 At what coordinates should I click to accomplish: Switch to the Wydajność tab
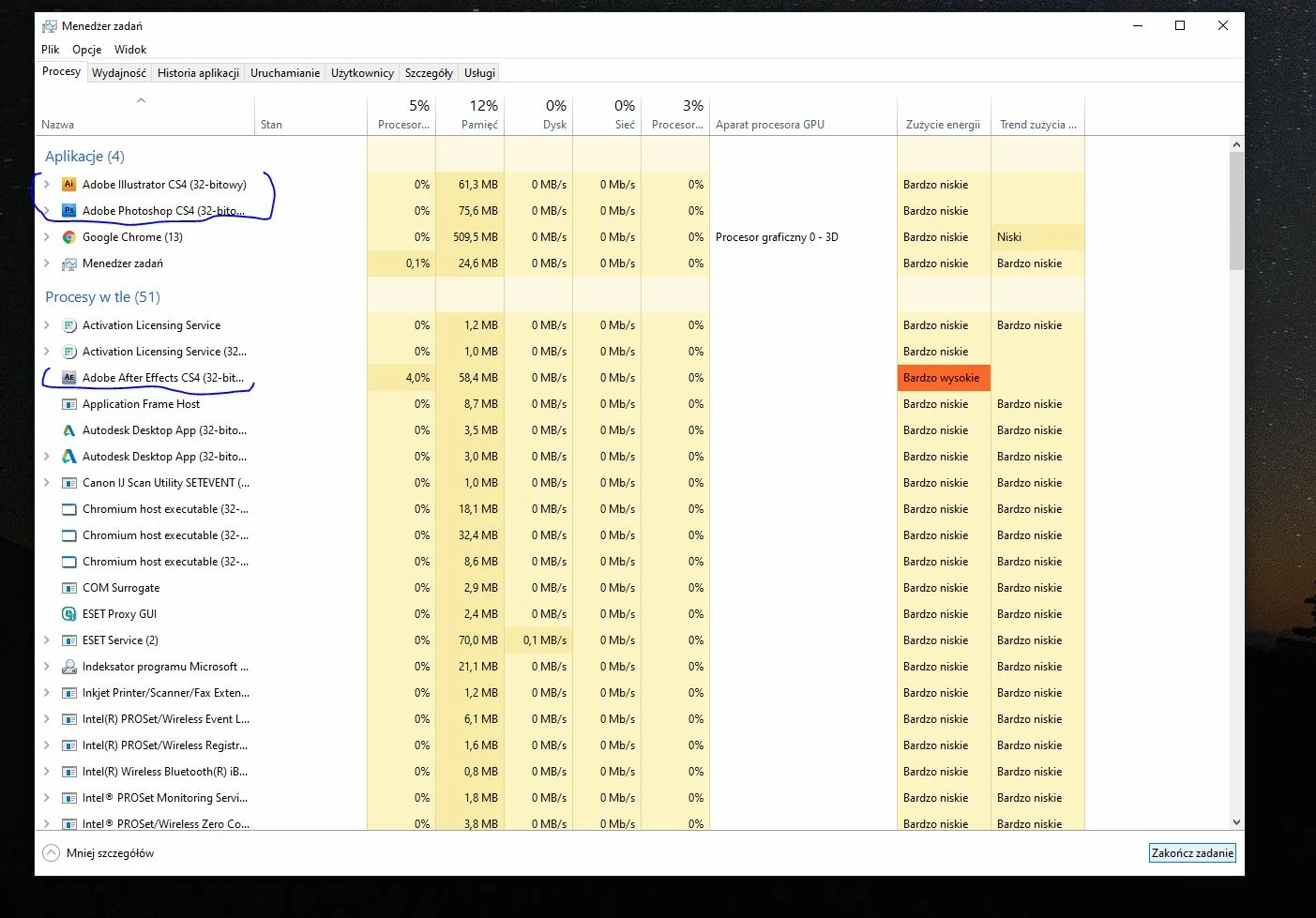click(x=119, y=73)
